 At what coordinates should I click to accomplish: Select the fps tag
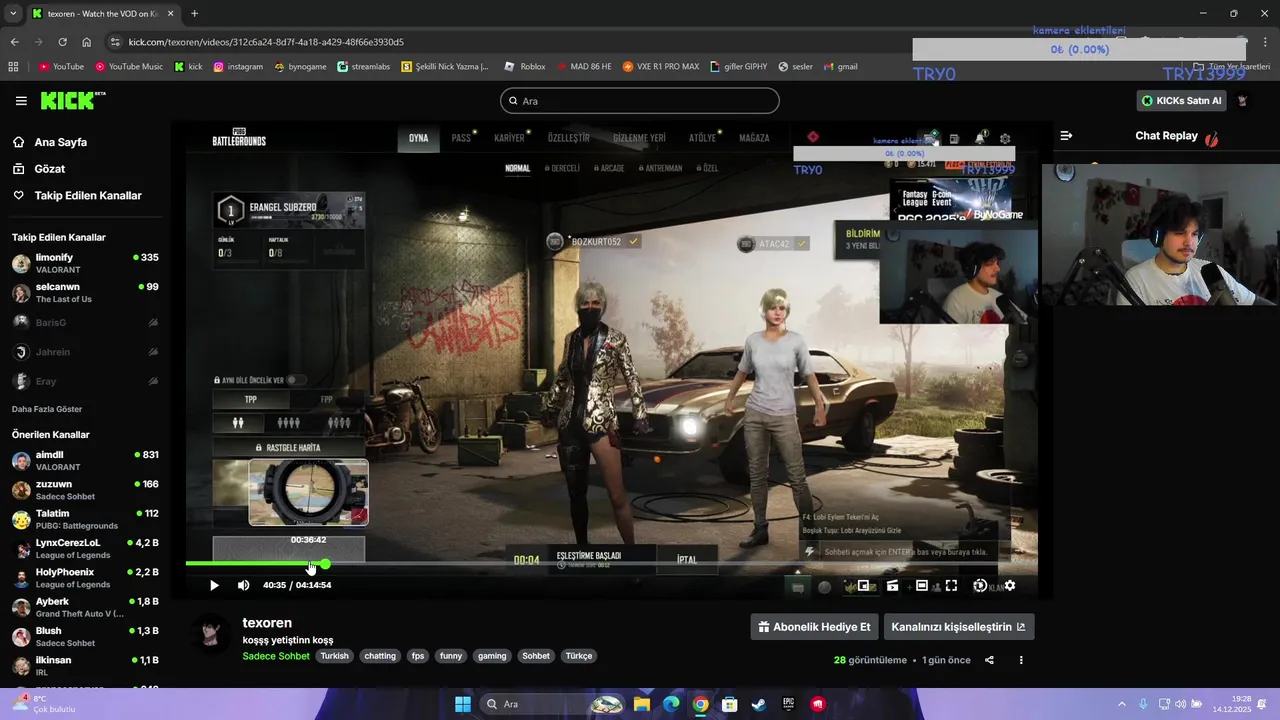click(418, 656)
